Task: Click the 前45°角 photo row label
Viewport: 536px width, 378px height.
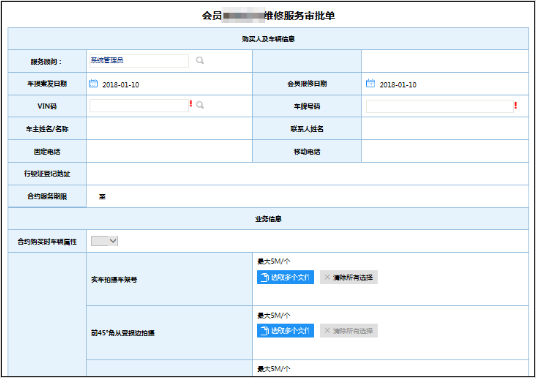Action: (123, 333)
